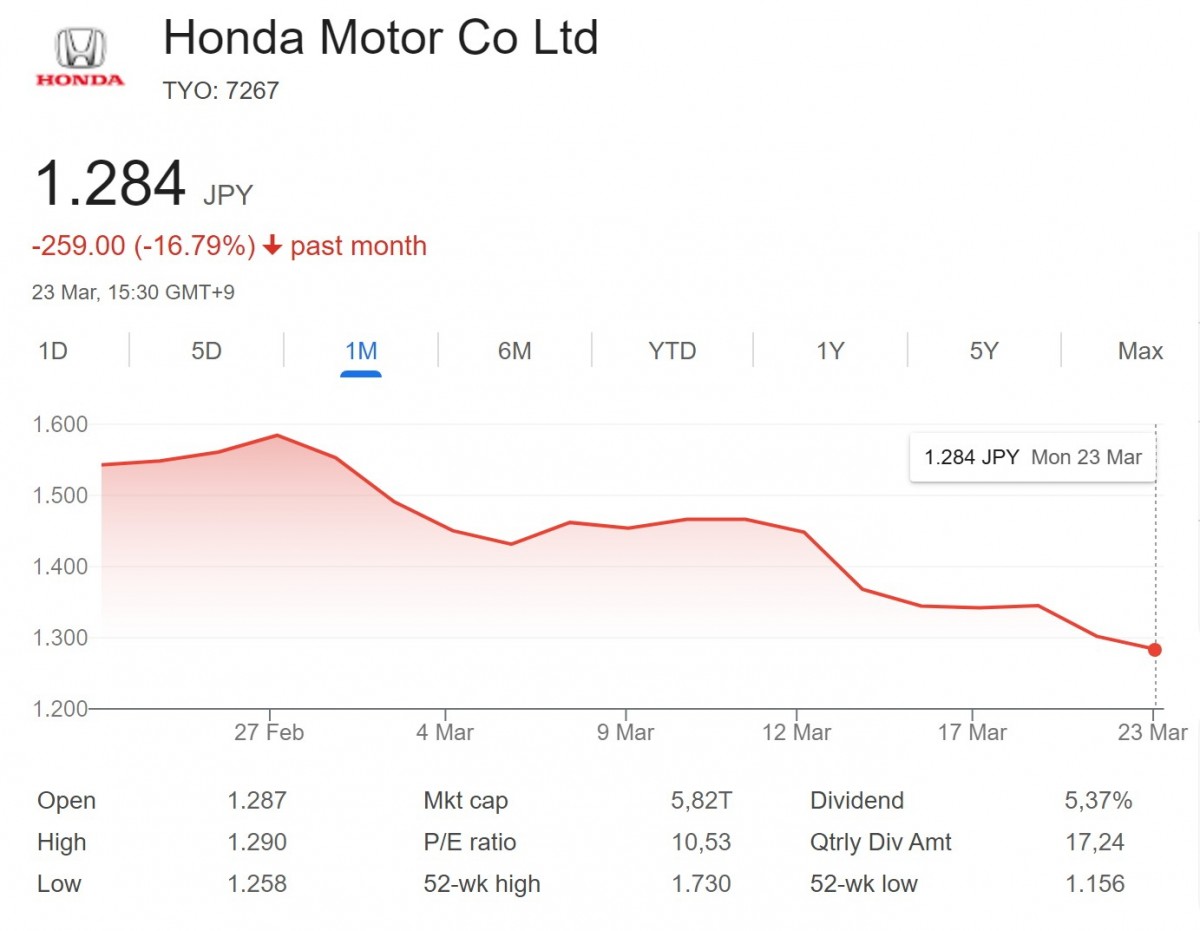Select the YTD time range

tap(670, 351)
